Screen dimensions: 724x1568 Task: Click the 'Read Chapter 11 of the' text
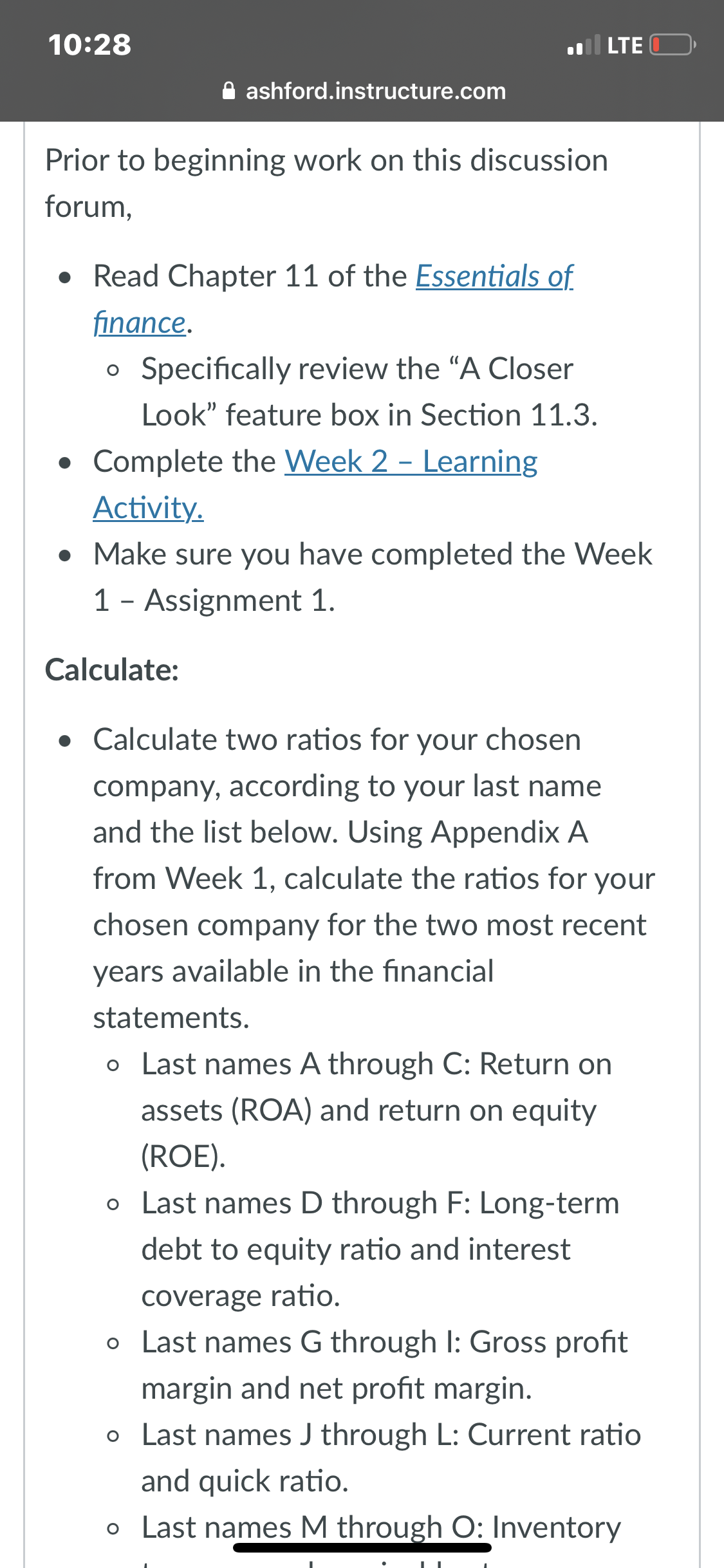pos(250,277)
